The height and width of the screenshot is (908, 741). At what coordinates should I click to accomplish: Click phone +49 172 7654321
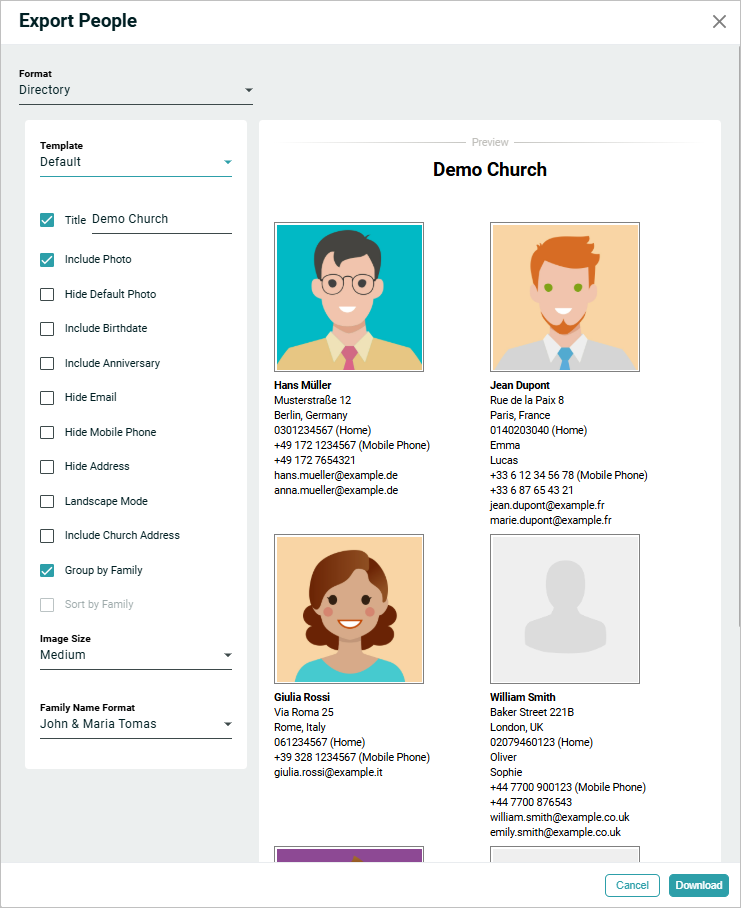click(x=315, y=460)
